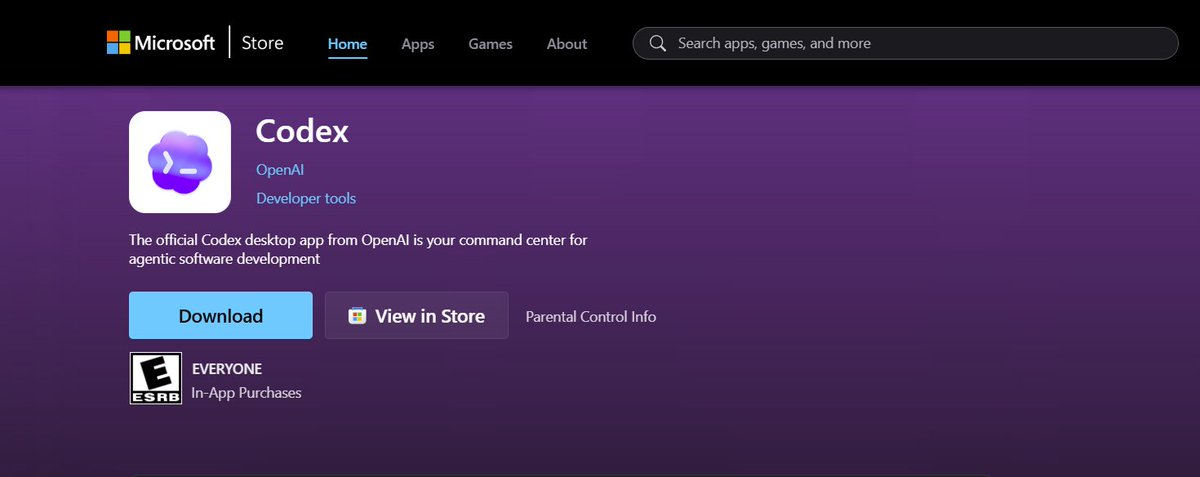Click the Download button

221,316
